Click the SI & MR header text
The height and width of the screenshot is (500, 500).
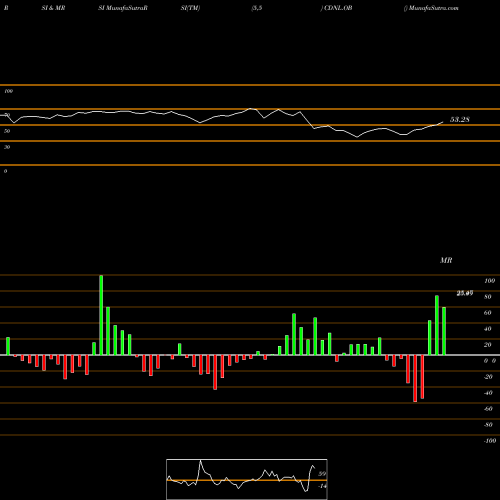(x=53, y=8)
